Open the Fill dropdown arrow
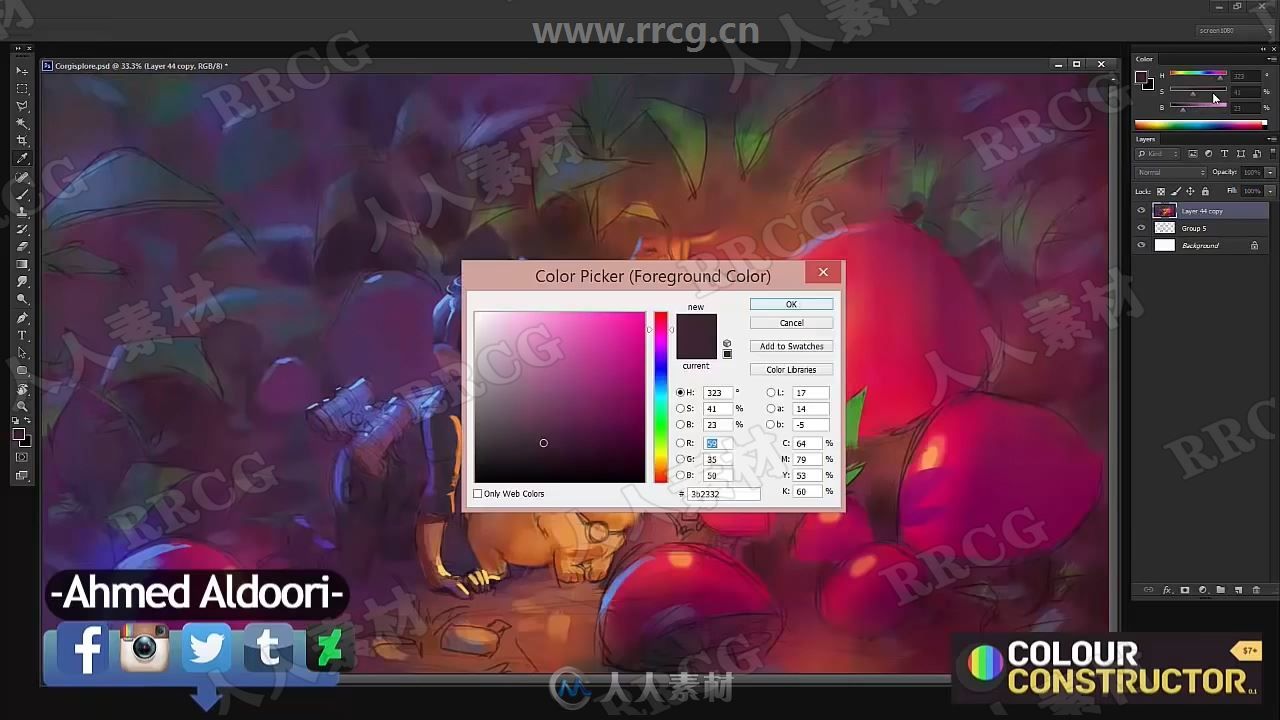The image size is (1280, 720). click(1270, 191)
